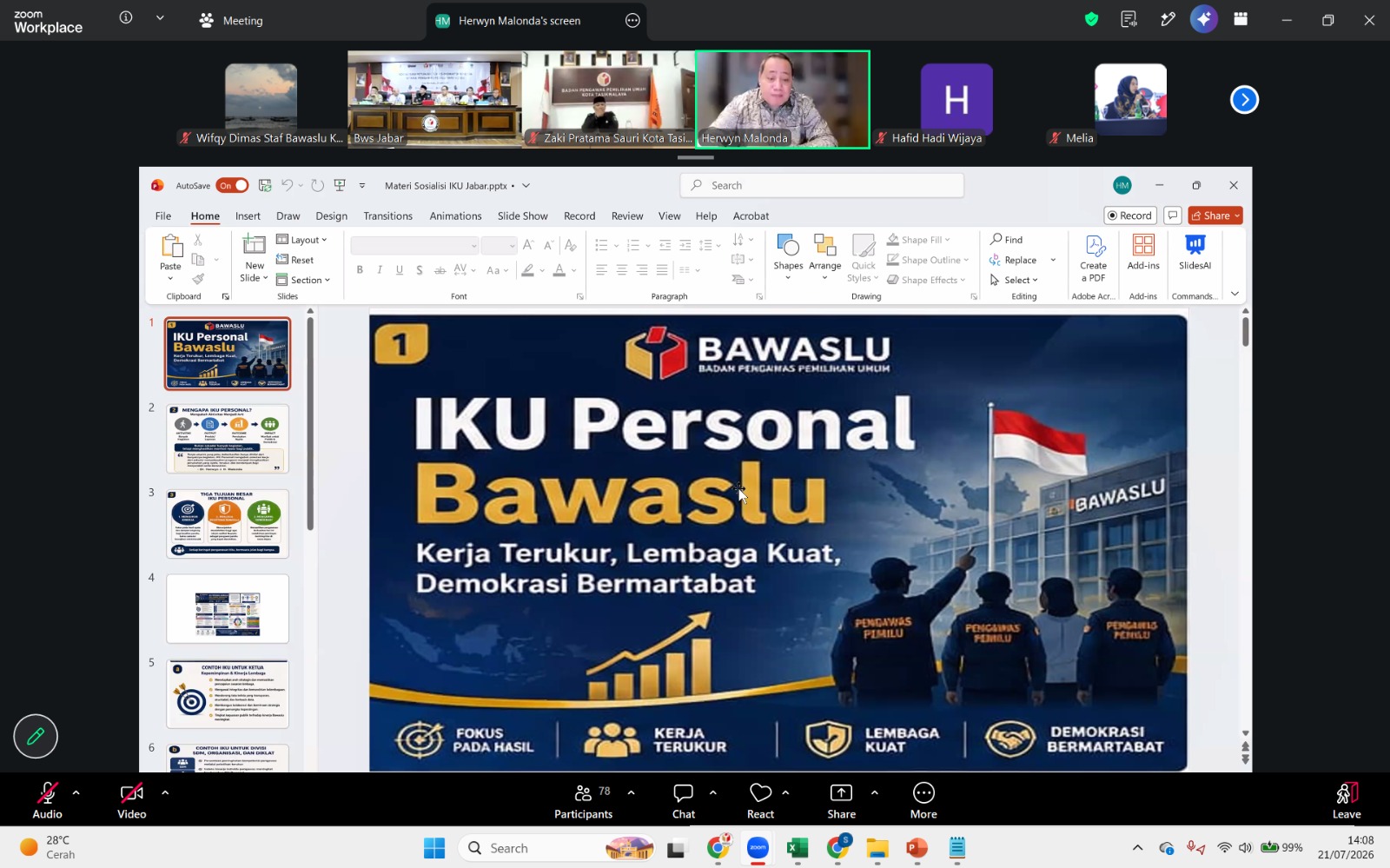Image resolution: width=1390 pixels, height=868 pixels.
Task: Toggle center text alignment
Action: click(622, 270)
